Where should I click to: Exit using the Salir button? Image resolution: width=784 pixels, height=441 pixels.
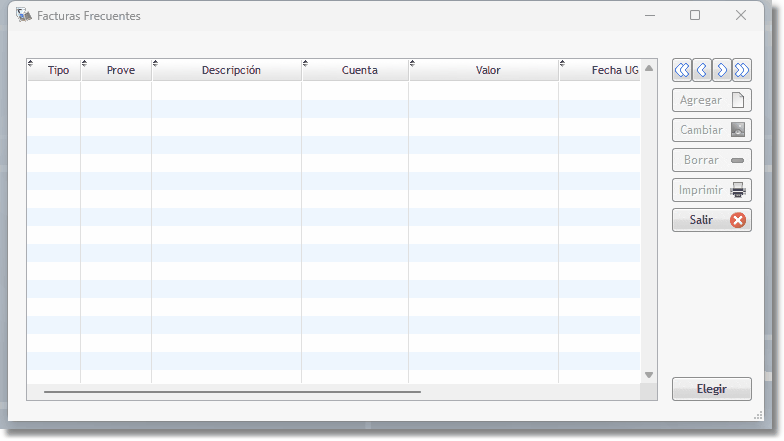[711, 220]
